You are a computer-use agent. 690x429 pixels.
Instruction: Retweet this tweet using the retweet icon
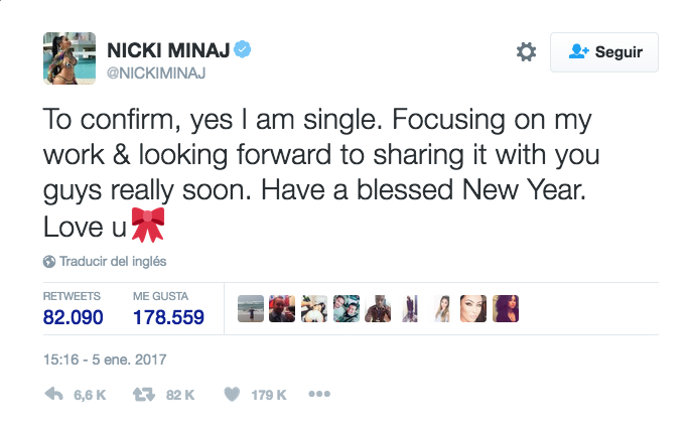point(143,395)
